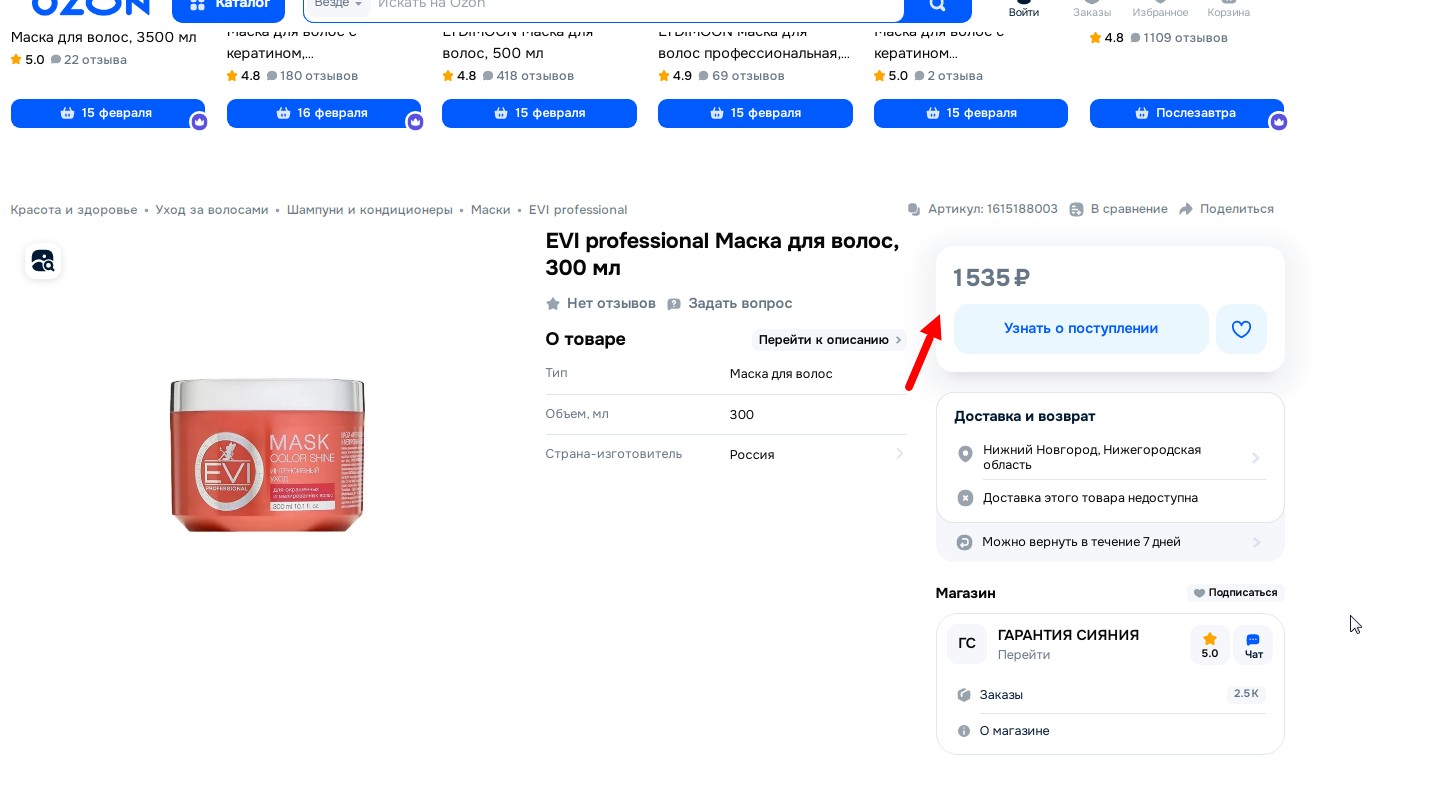1436x793 pixels.
Task: Click the 'Задать вопрос' question icon
Action: click(x=674, y=304)
